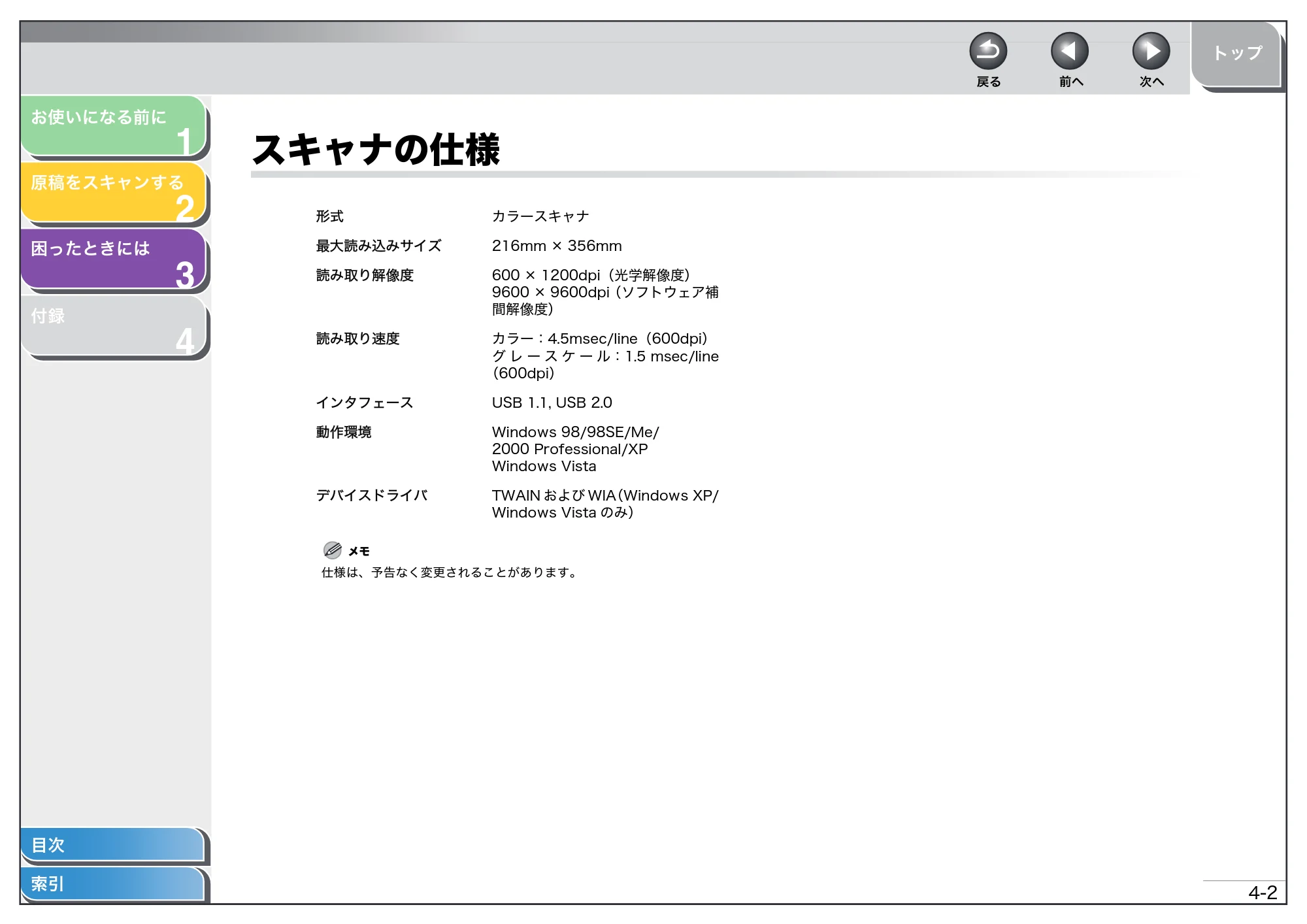Viewport: 1307px width, 924px height.
Task: Click the 前へ label text
Action: pos(1070,82)
